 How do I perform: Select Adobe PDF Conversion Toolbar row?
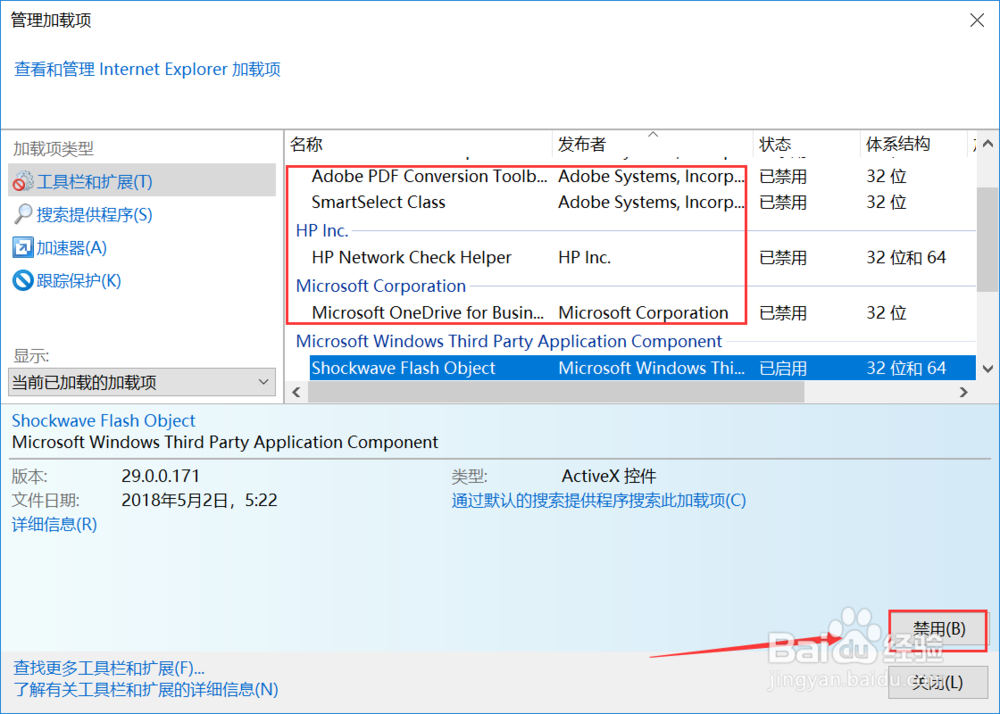pyautogui.click(x=642, y=177)
